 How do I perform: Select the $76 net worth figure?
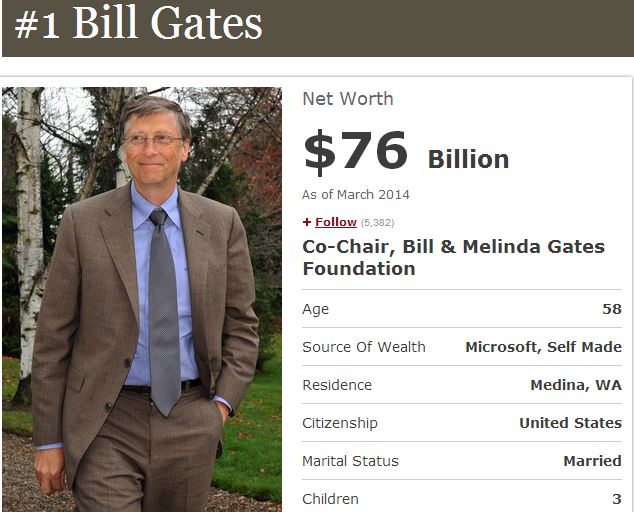[x=355, y=152]
